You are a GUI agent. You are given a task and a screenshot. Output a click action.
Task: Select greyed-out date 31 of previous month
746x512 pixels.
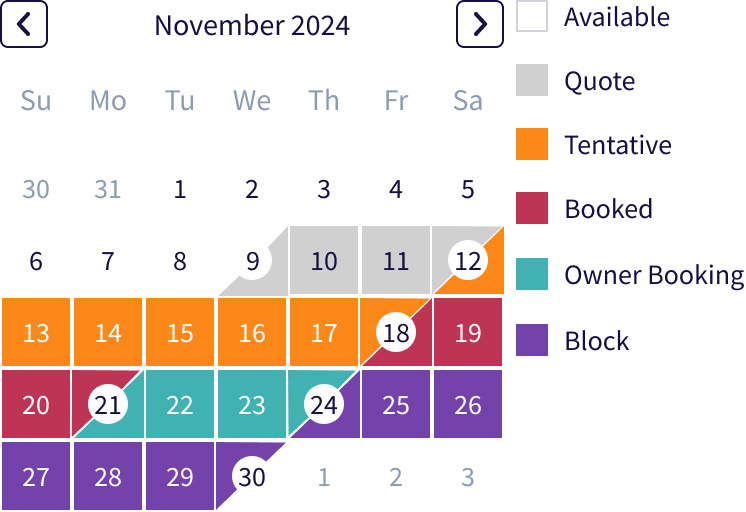pos(108,189)
